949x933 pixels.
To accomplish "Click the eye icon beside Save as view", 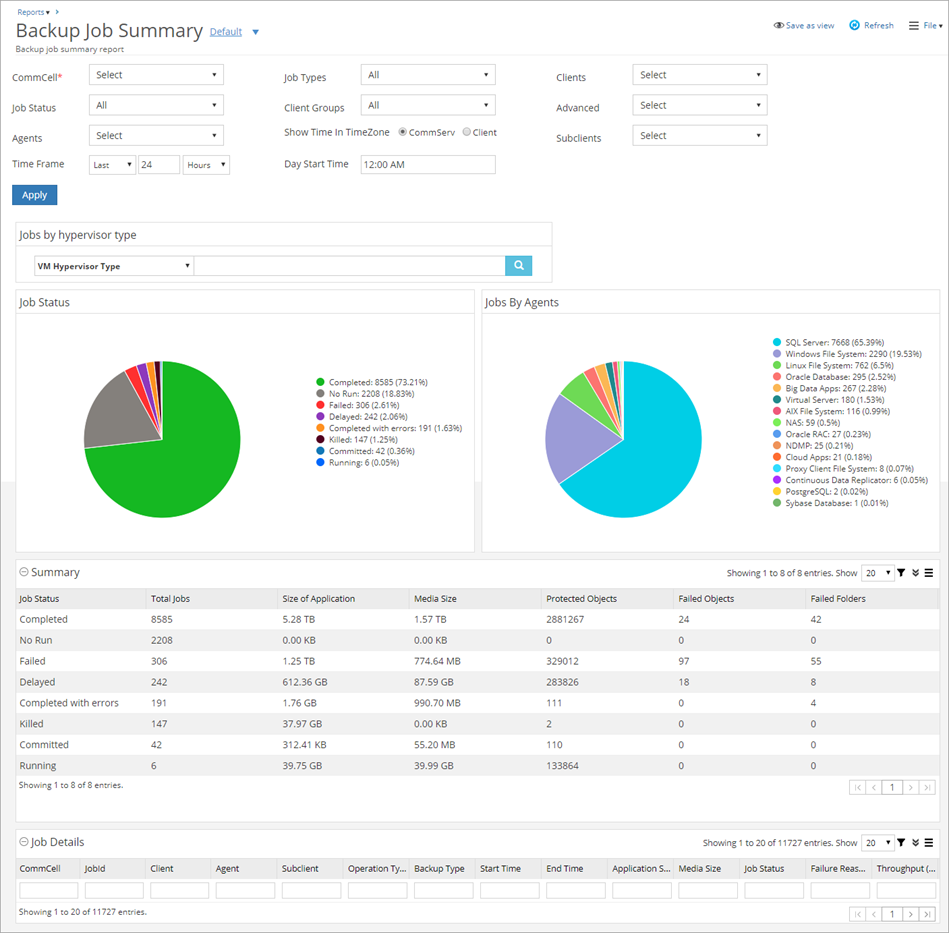I will (x=779, y=24).
